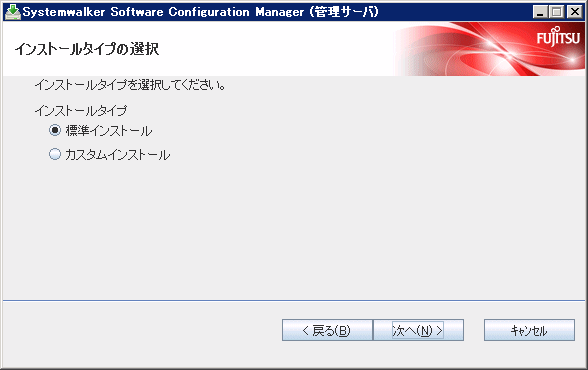Select the カスタムインストール radio button
588x370 pixels.
[55, 154]
